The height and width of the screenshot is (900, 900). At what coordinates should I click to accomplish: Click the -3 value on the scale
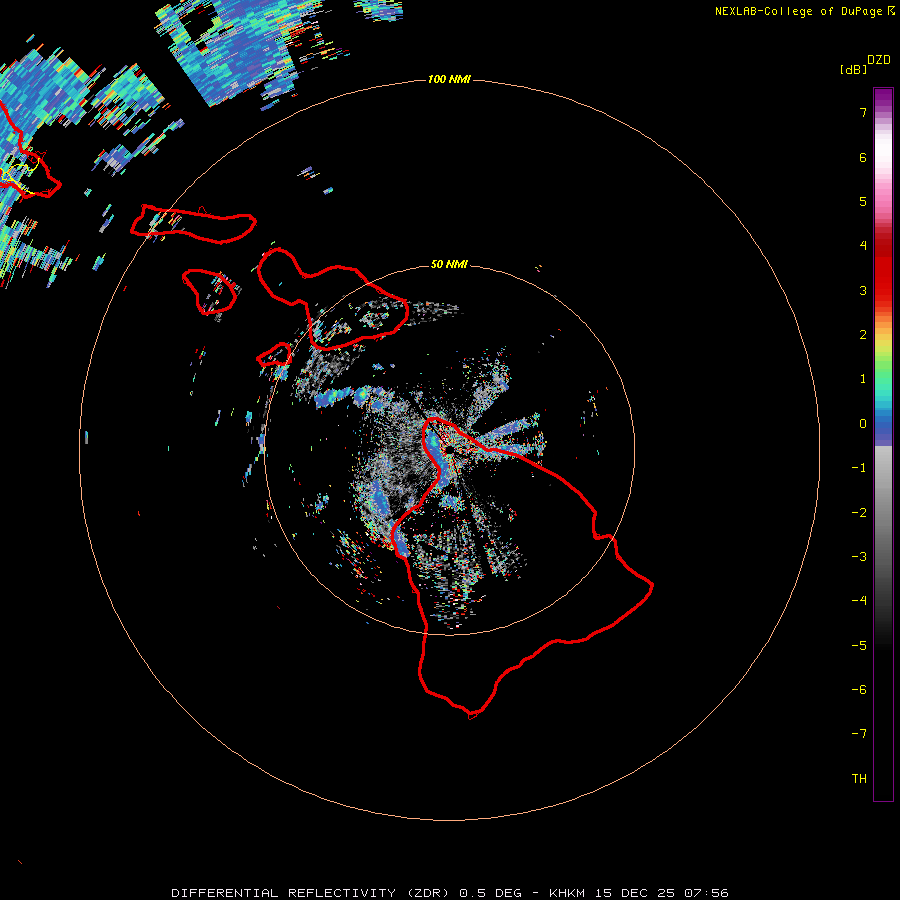(859, 557)
